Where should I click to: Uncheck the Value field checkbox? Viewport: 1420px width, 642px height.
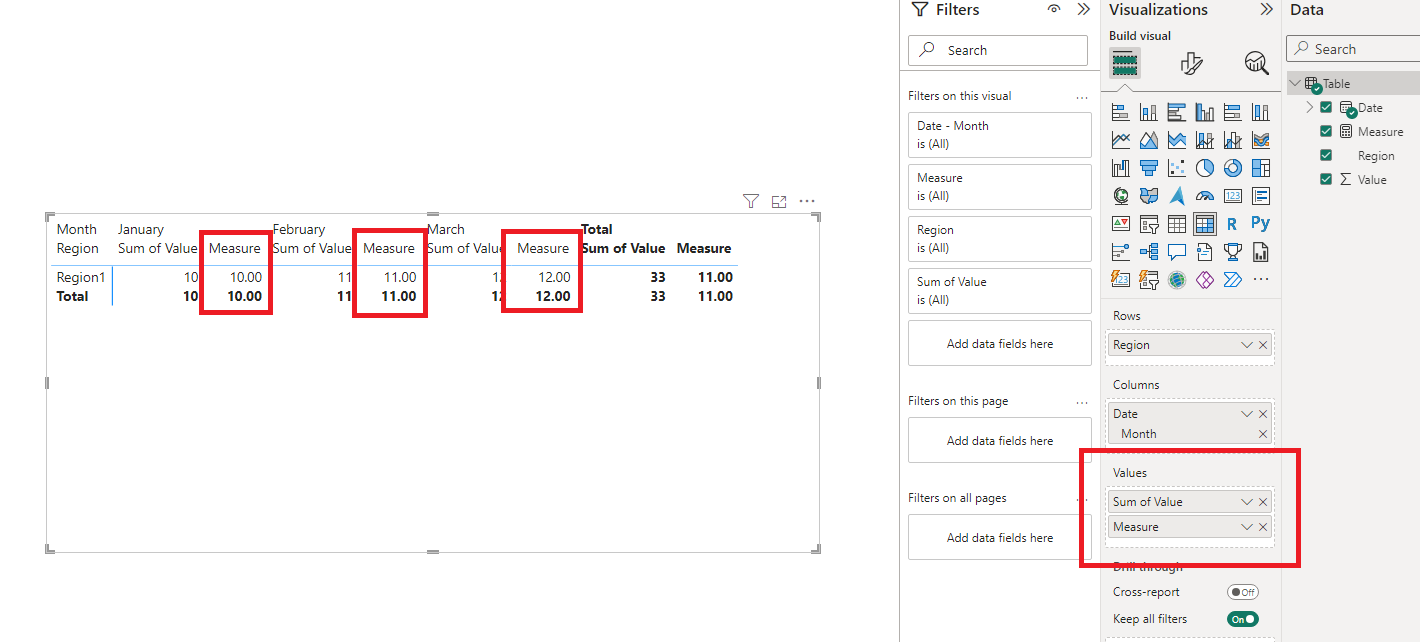point(1326,179)
